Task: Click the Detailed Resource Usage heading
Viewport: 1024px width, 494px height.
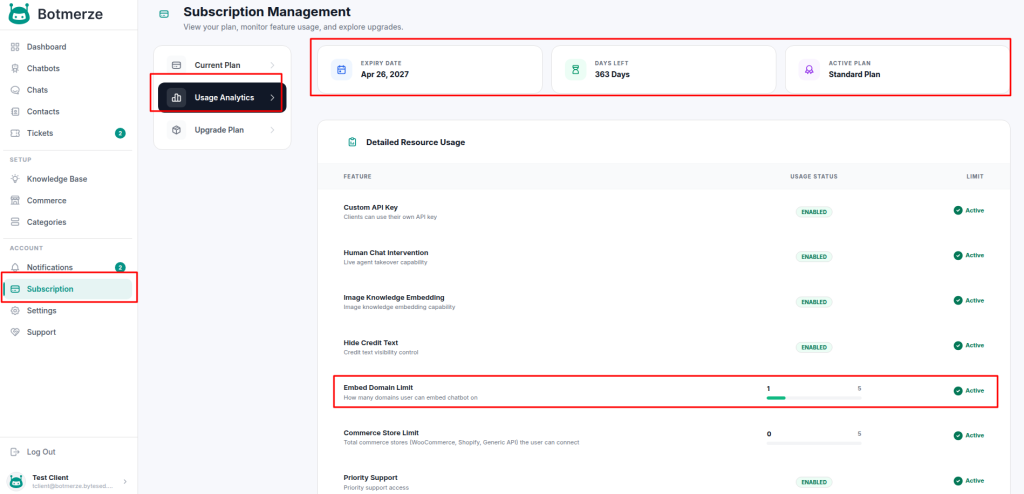Action: 415,142
